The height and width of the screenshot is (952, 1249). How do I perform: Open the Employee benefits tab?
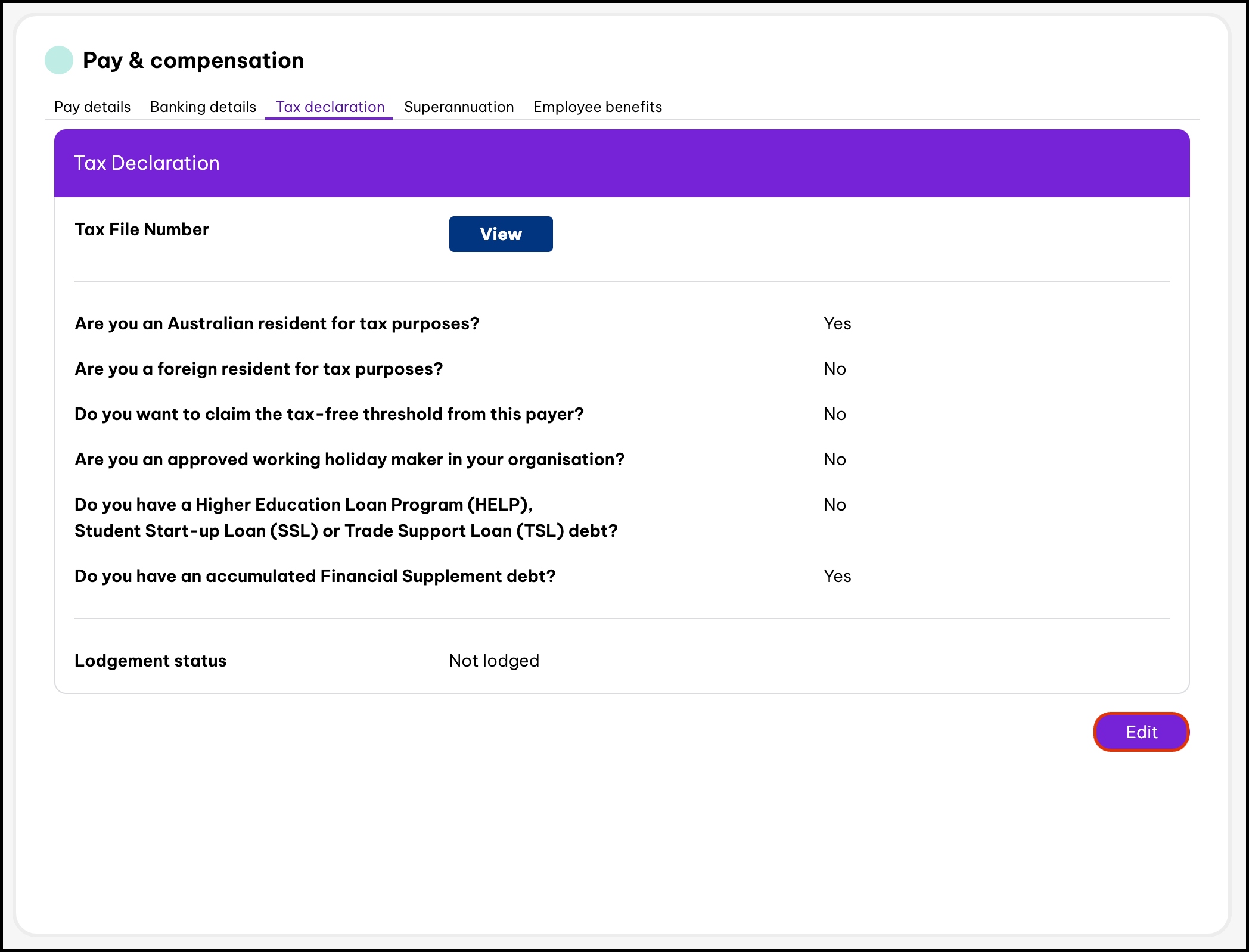coord(597,107)
